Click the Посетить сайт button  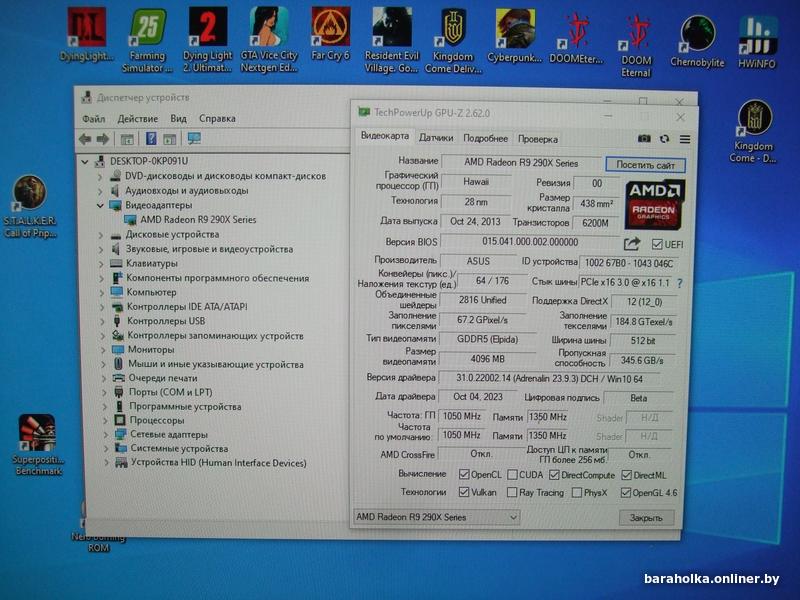coord(645,165)
